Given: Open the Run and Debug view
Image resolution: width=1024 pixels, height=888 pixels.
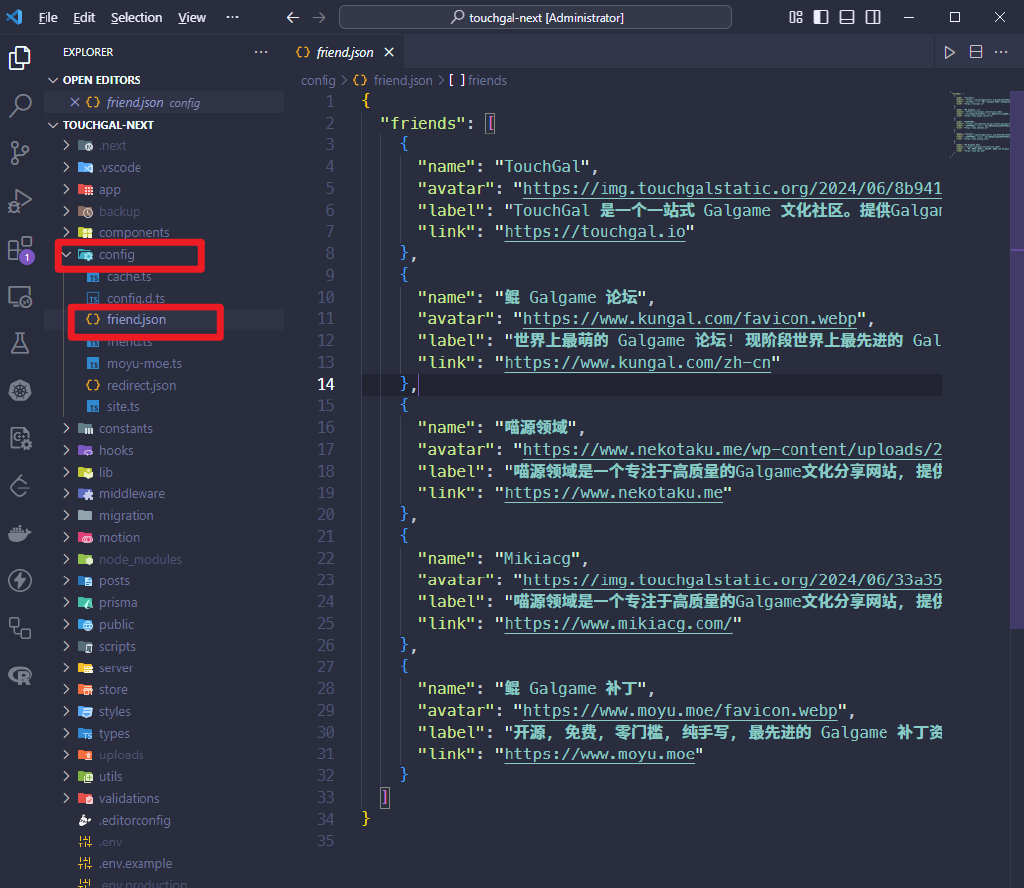Looking at the screenshot, I should click(20, 200).
